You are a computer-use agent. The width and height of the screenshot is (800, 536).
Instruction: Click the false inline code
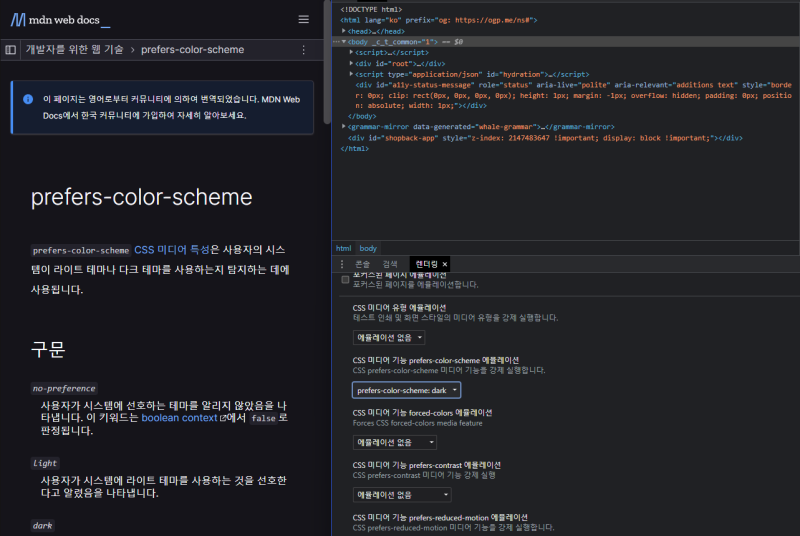point(263,418)
